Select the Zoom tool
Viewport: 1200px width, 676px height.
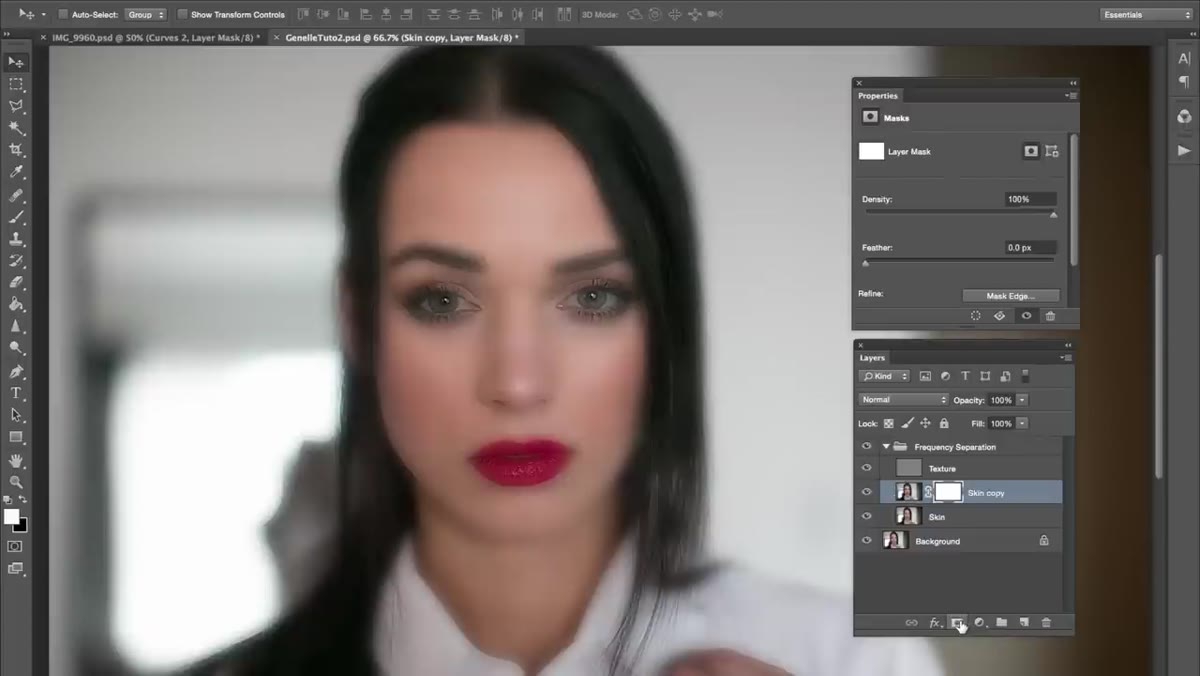coord(16,483)
